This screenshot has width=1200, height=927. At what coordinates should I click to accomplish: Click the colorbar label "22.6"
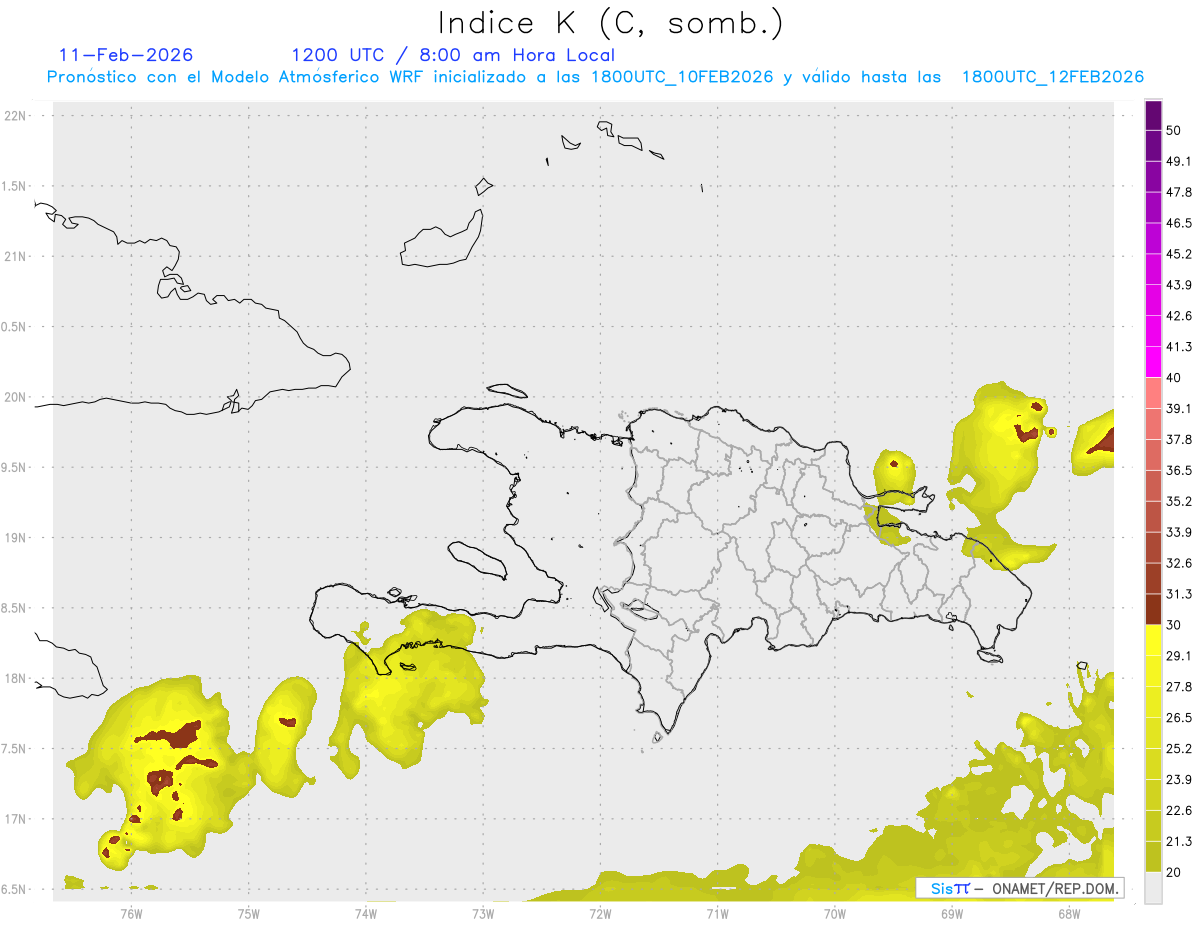[1178, 810]
